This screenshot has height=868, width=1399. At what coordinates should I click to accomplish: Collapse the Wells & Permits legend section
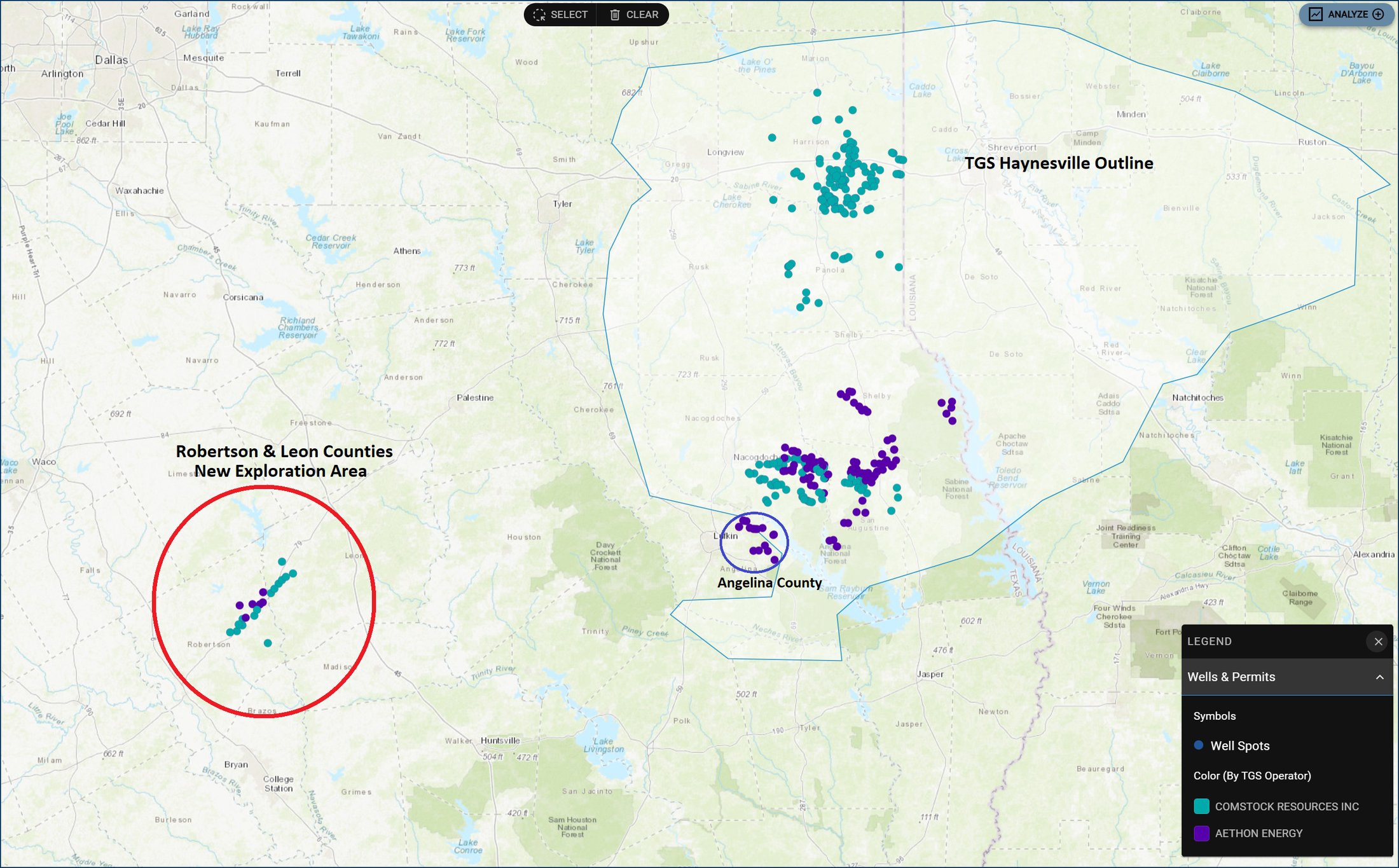1379,677
